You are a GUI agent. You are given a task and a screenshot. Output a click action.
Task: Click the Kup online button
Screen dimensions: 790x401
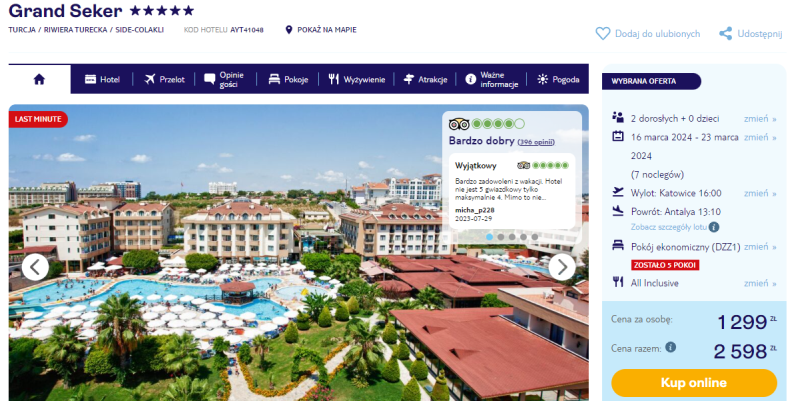694,383
